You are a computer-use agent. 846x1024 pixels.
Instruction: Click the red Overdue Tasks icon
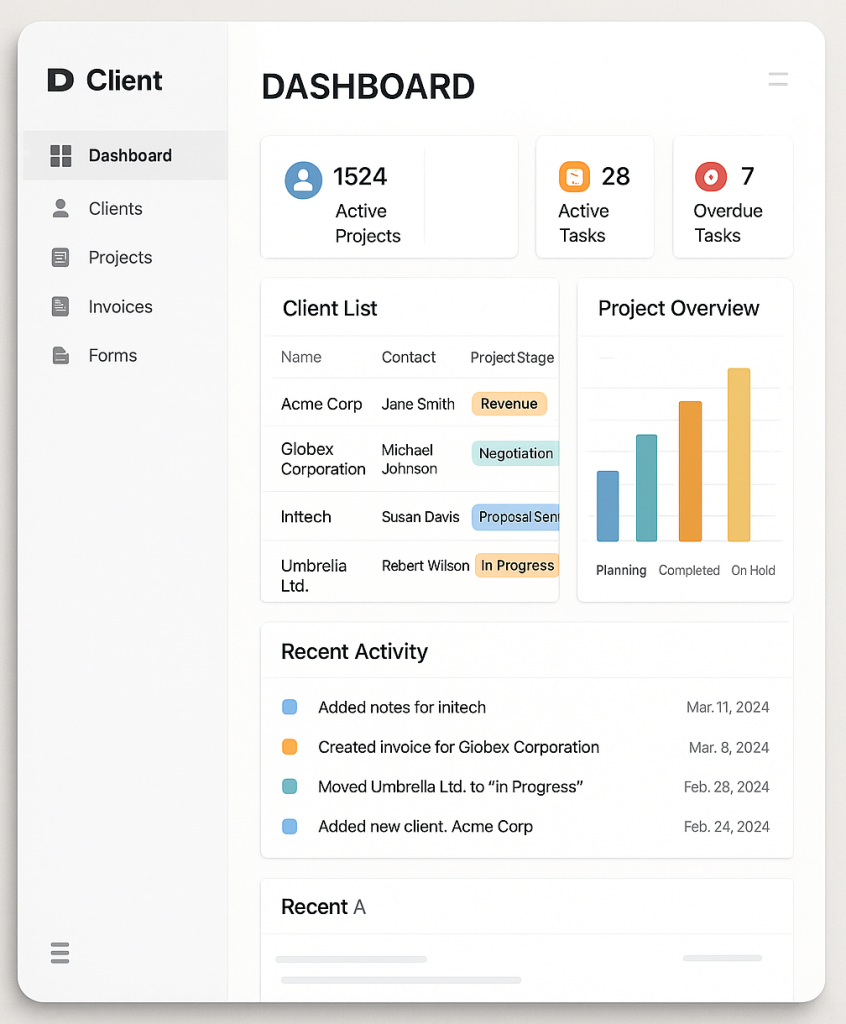click(712, 175)
